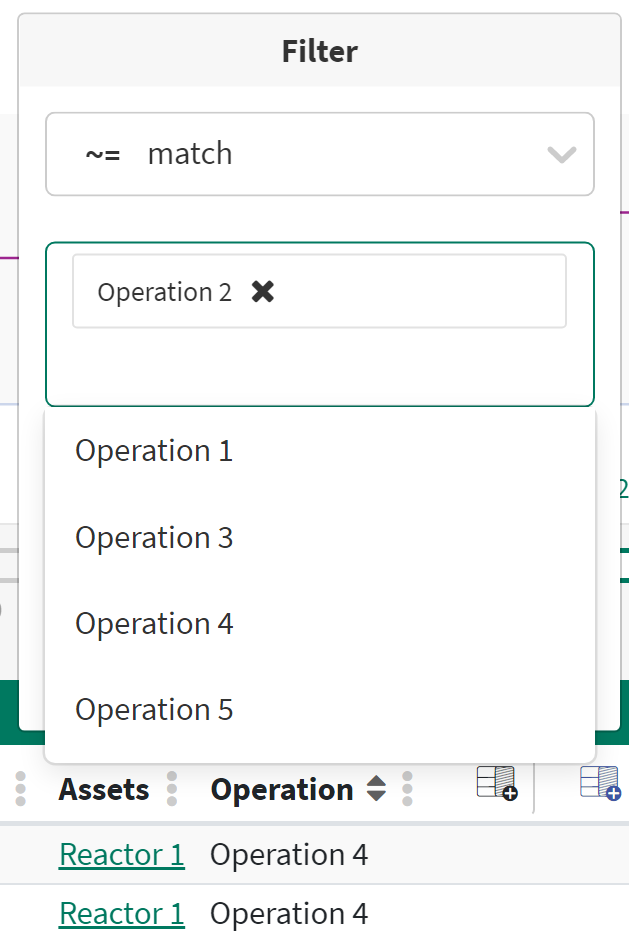The height and width of the screenshot is (941, 629).
Task: Click drag handle between Assets and Operation
Action: pyautogui.click(x=172, y=789)
